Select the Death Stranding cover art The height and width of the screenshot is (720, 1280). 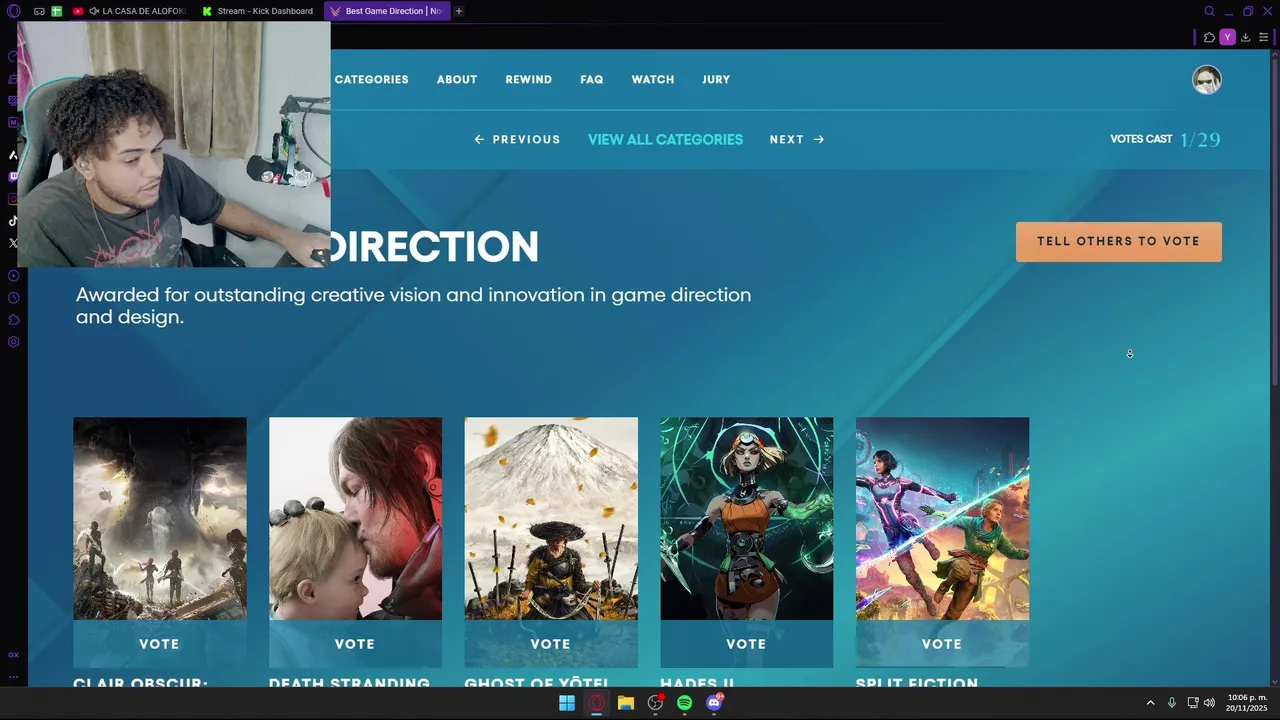[x=355, y=519]
